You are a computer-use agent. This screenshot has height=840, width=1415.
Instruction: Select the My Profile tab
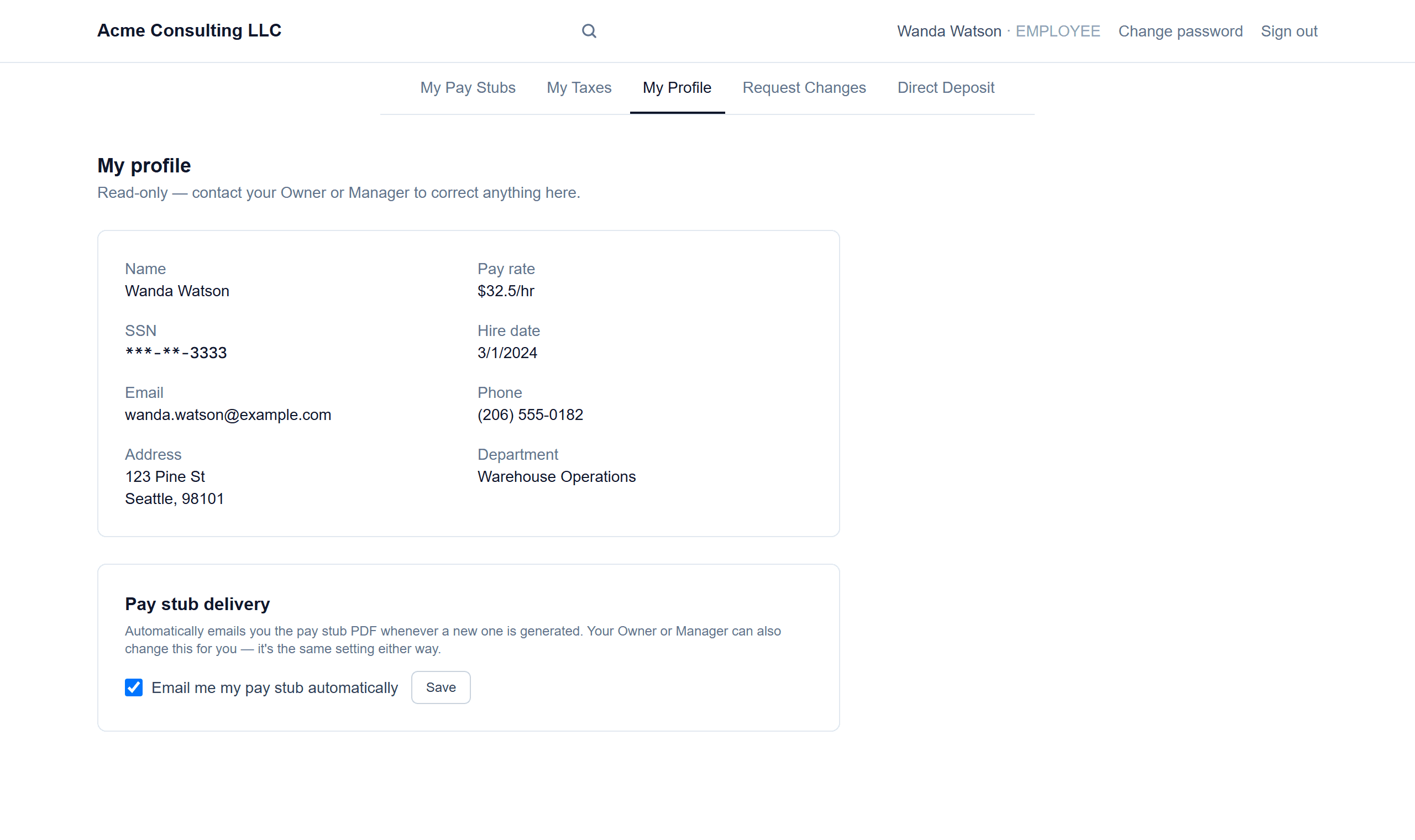677,88
